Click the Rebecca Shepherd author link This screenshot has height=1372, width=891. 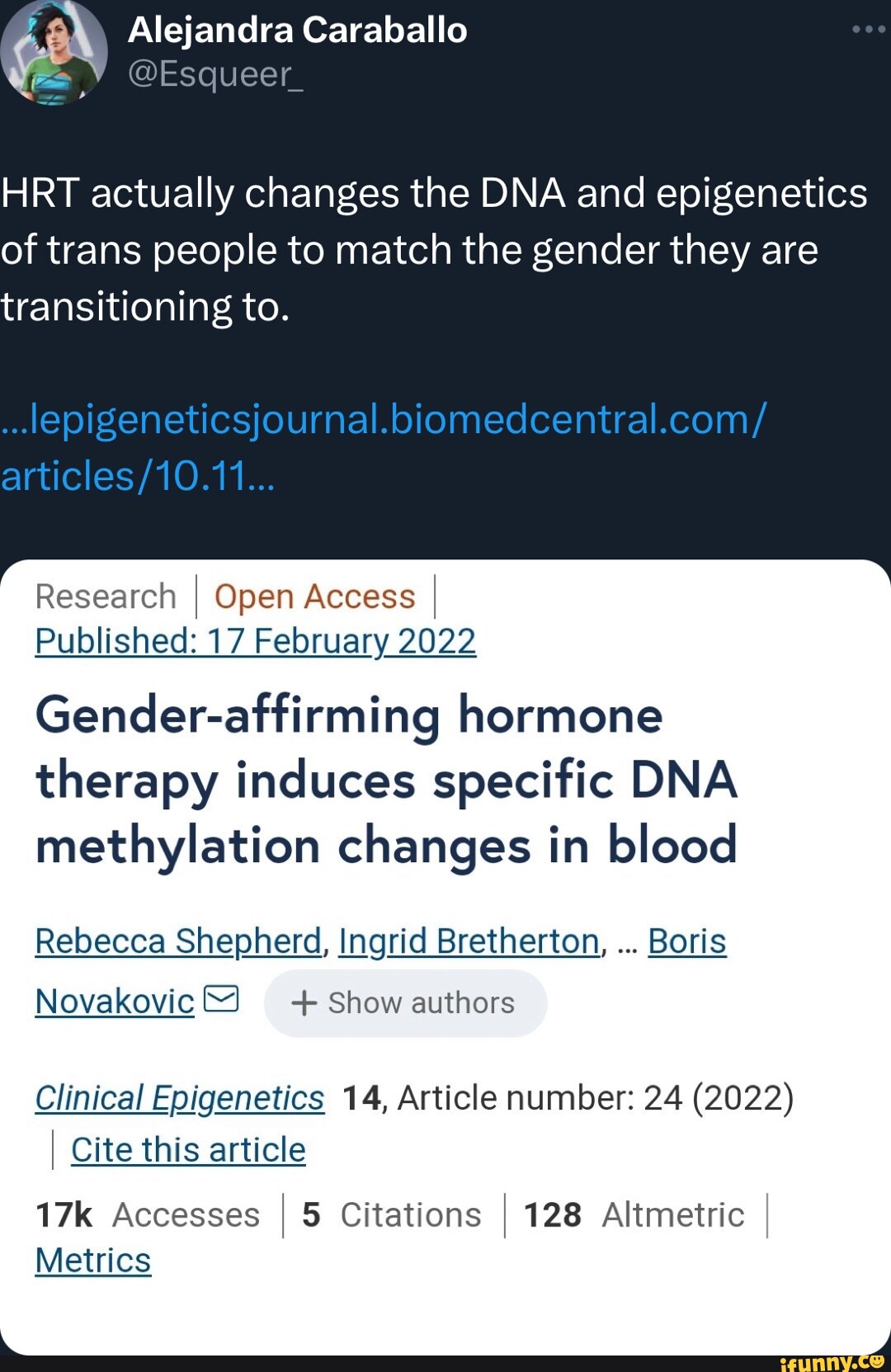[174, 940]
